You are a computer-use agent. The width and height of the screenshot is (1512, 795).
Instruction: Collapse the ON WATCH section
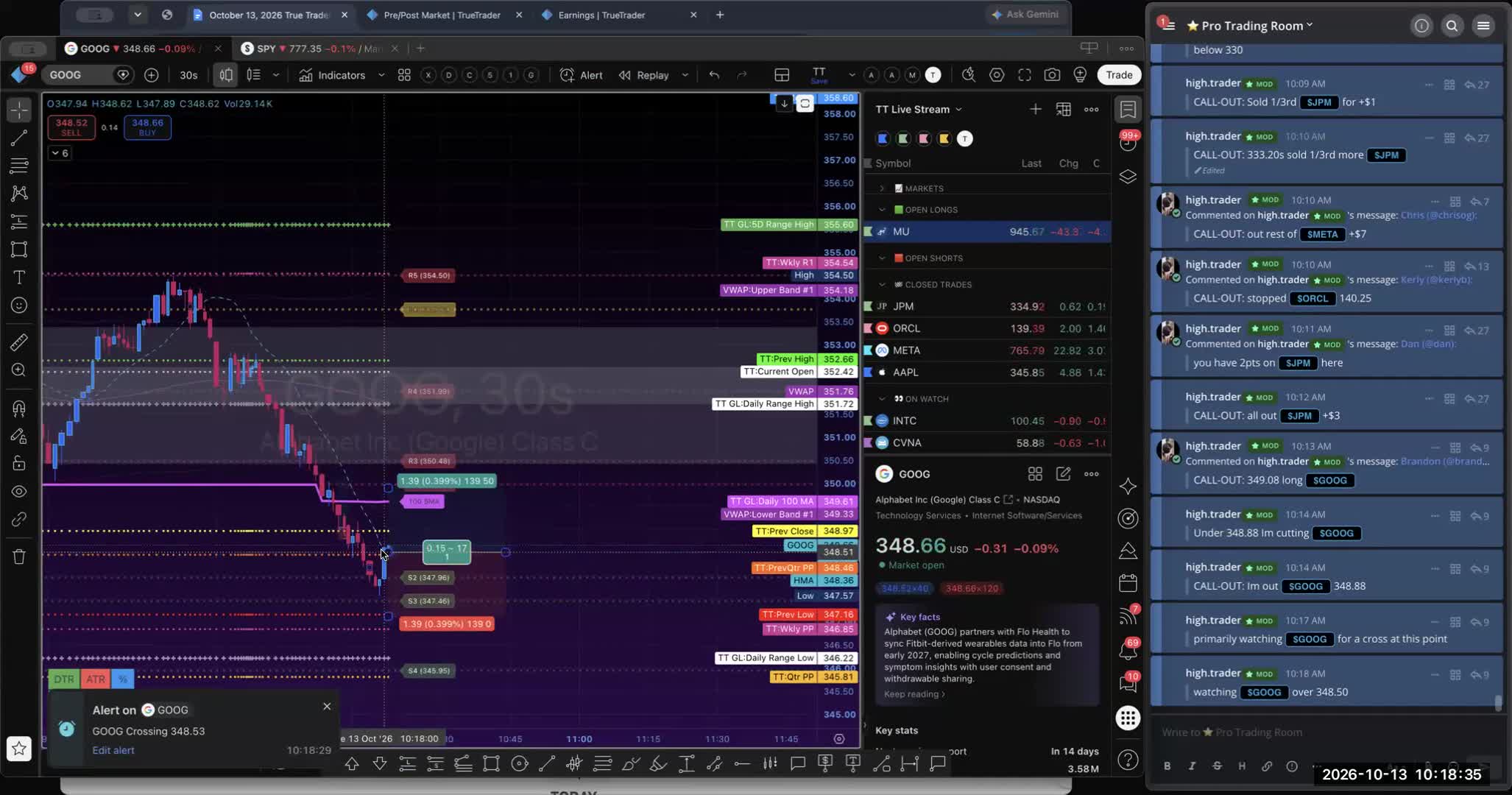(x=882, y=399)
